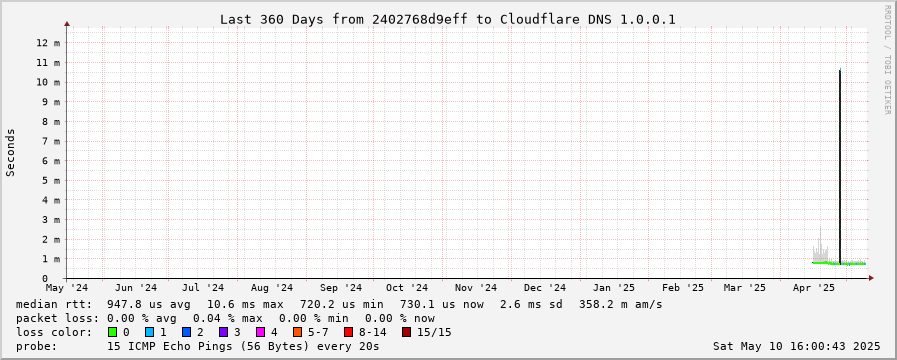Image resolution: width=897 pixels, height=360 pixels.
Task: Click the red arrow at x-axis end
Action: [x=871, y=278]
